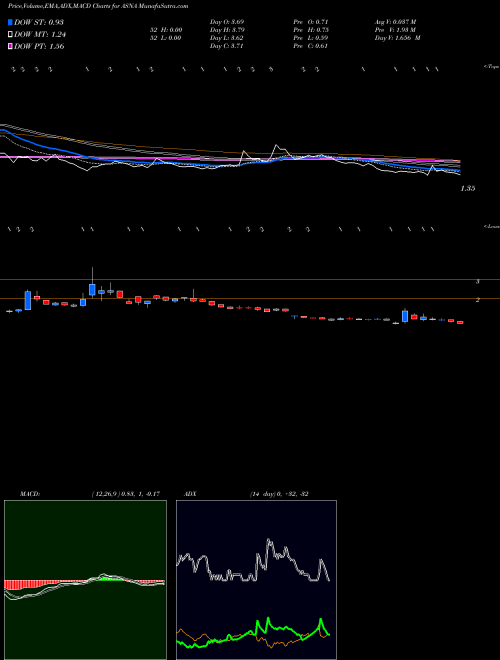The height and width of the screenshot is (660, 500).
Task: Click the 'Pre C: 0.61' value
Action: [x=311, y=46]
